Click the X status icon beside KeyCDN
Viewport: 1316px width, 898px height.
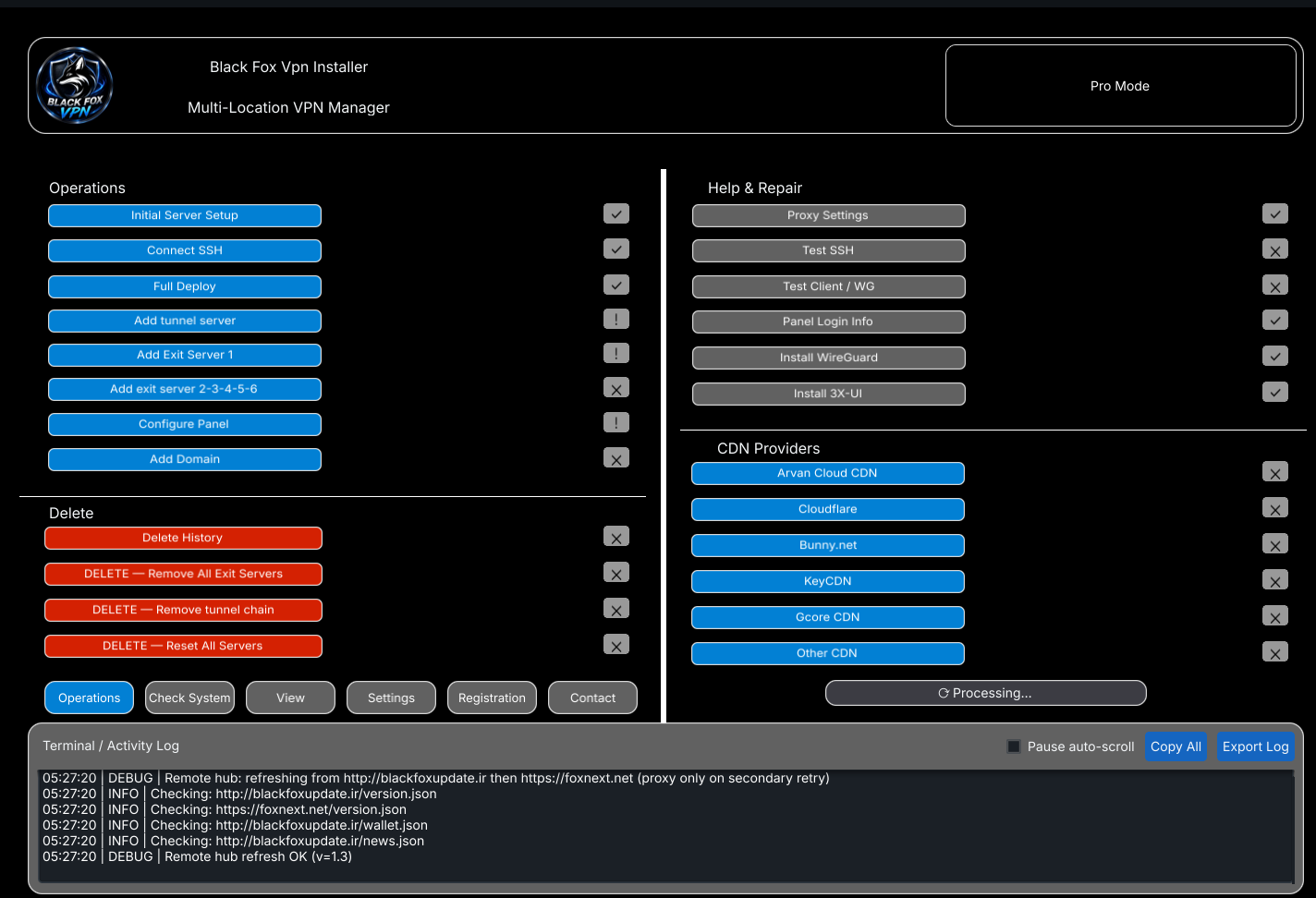pyautogui.click(x=1275, y=581)
